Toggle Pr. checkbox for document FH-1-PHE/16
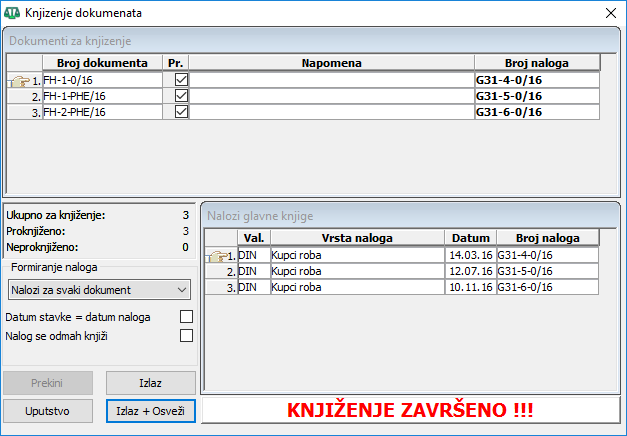 181,96
